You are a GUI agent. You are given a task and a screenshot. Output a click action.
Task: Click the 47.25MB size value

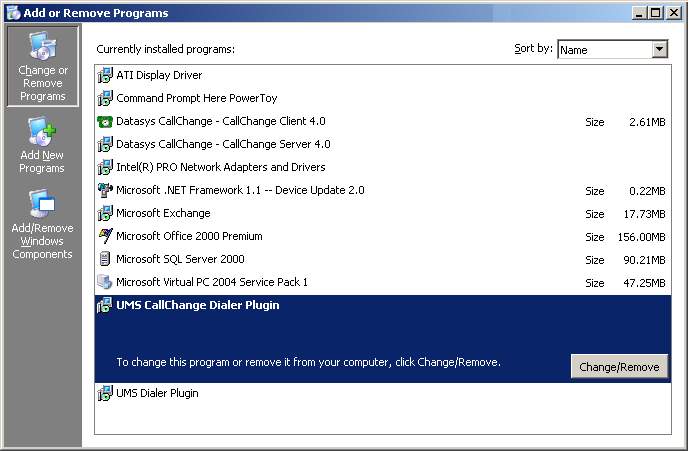point(645,283)
